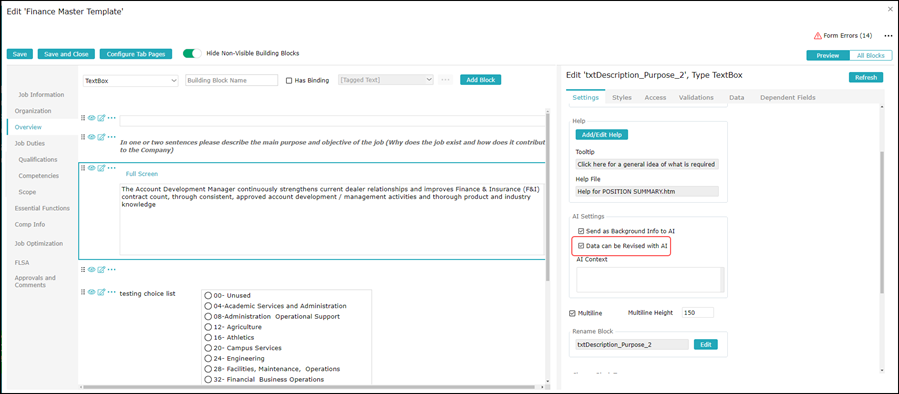Open Form Errors (14) warning icon
899x394 pixels.
[x=818, y=36]
